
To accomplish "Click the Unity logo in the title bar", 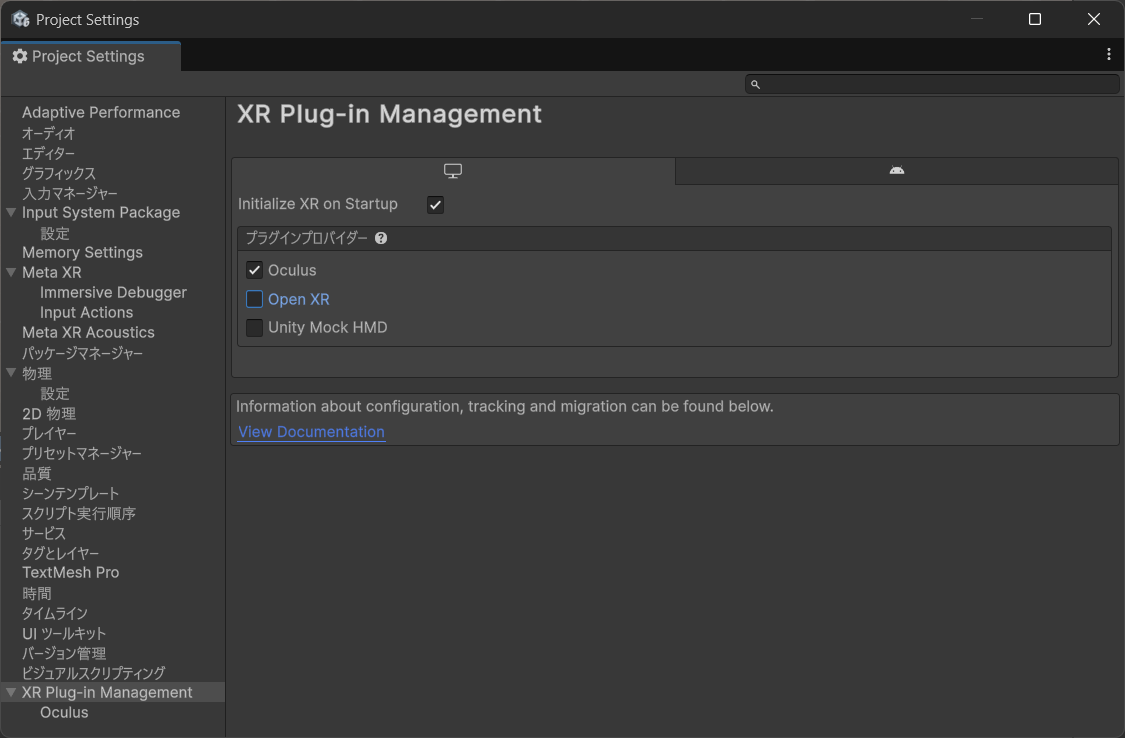I will [21, 19].
